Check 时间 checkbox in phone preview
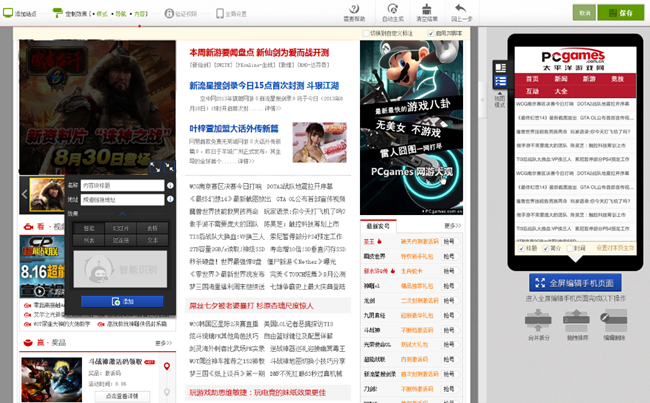 coord(570,248)
